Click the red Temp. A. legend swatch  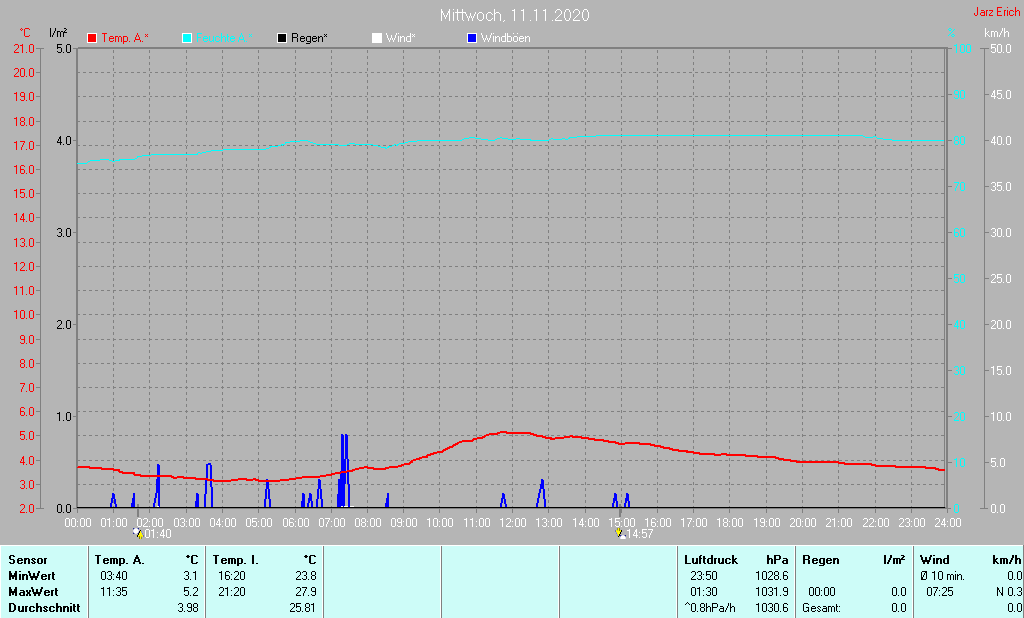tap(92, 38)
